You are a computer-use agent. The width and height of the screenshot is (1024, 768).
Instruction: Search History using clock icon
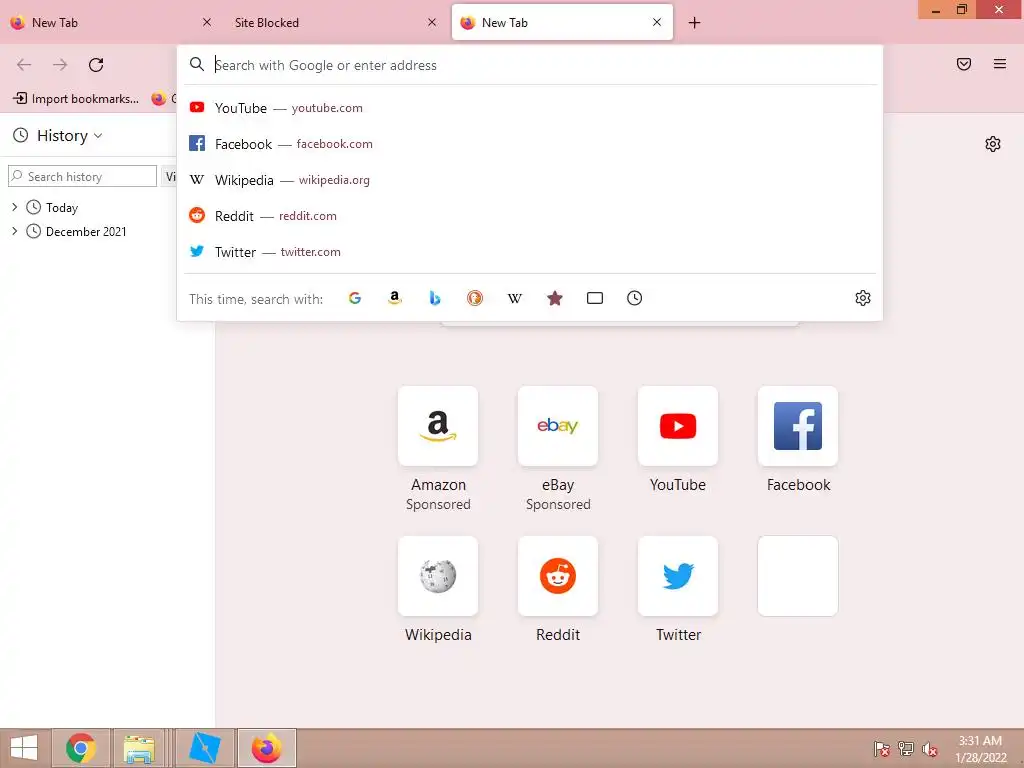(x=634, y=298)
